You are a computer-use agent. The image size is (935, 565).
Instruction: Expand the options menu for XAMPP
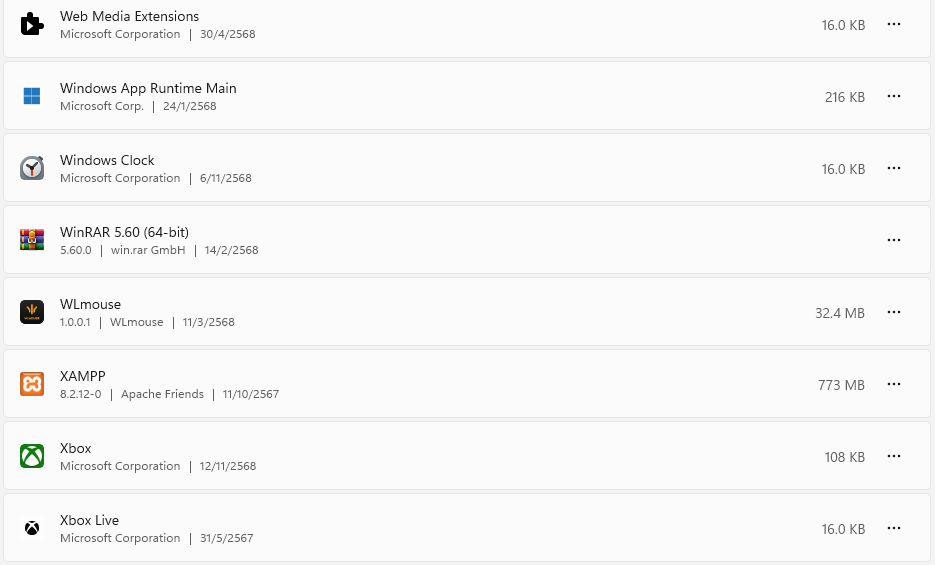894,384
